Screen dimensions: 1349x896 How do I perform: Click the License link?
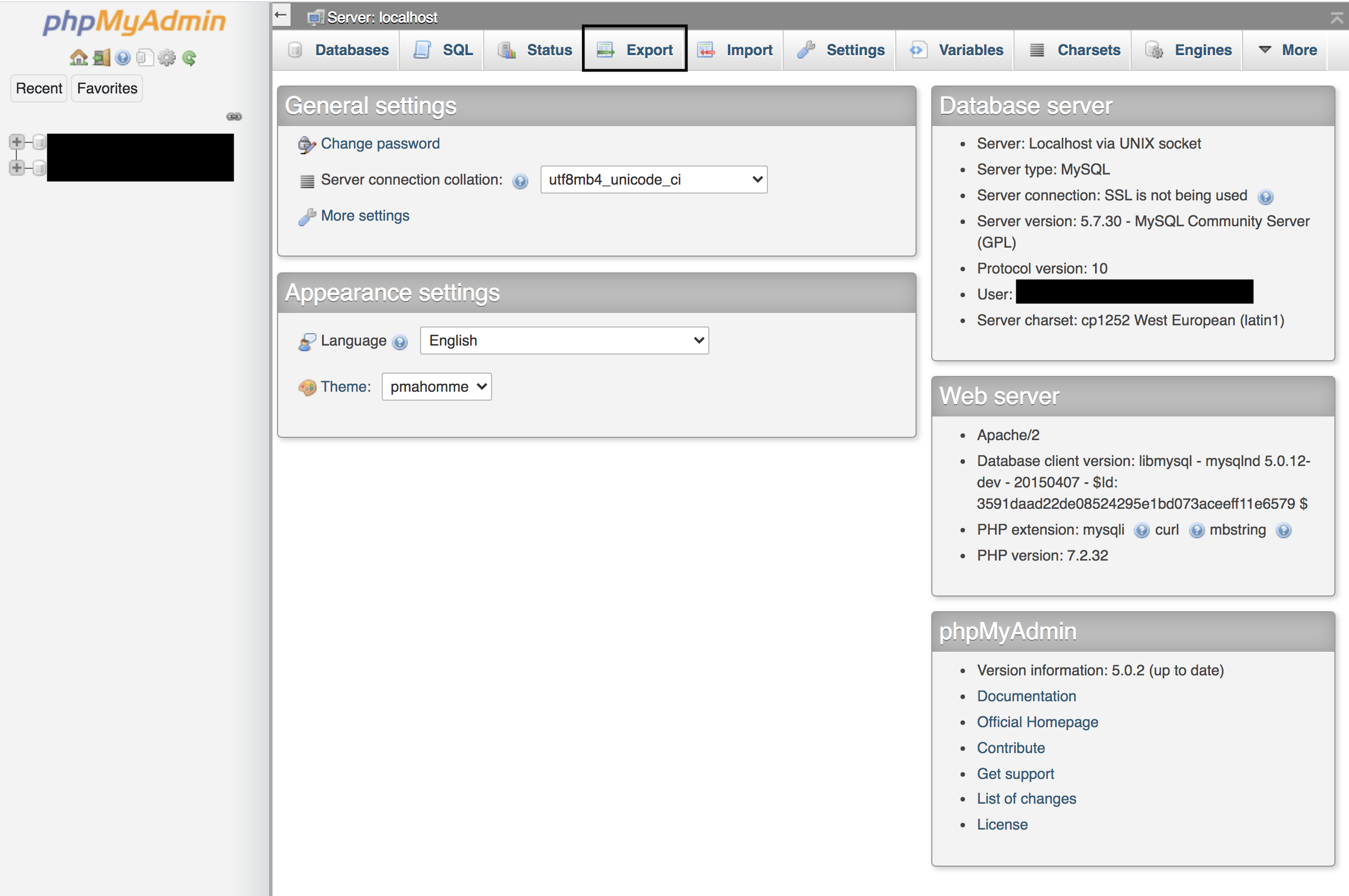[x=1002, y=825]
